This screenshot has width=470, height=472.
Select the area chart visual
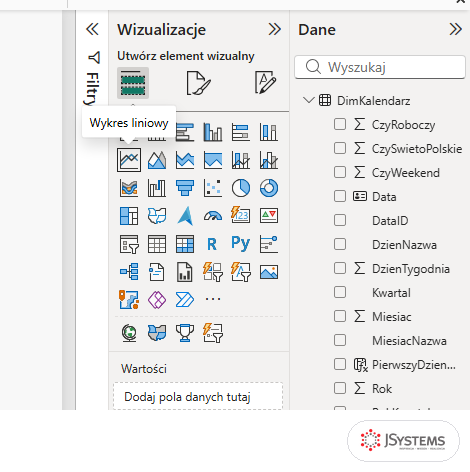pos(157,160)
